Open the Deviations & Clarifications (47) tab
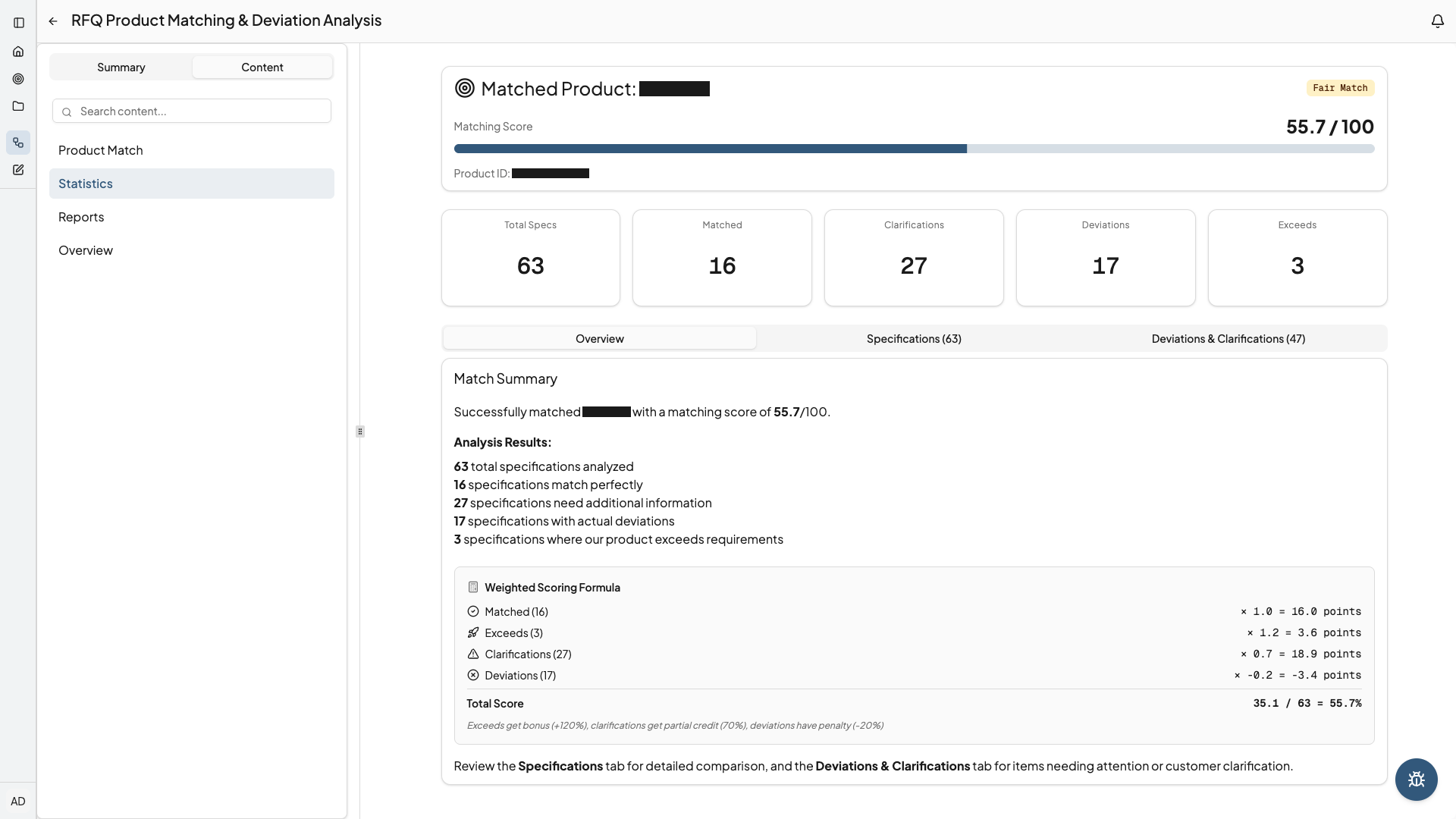This screenshot has height=819, width=1456. tap(1228, 338)
